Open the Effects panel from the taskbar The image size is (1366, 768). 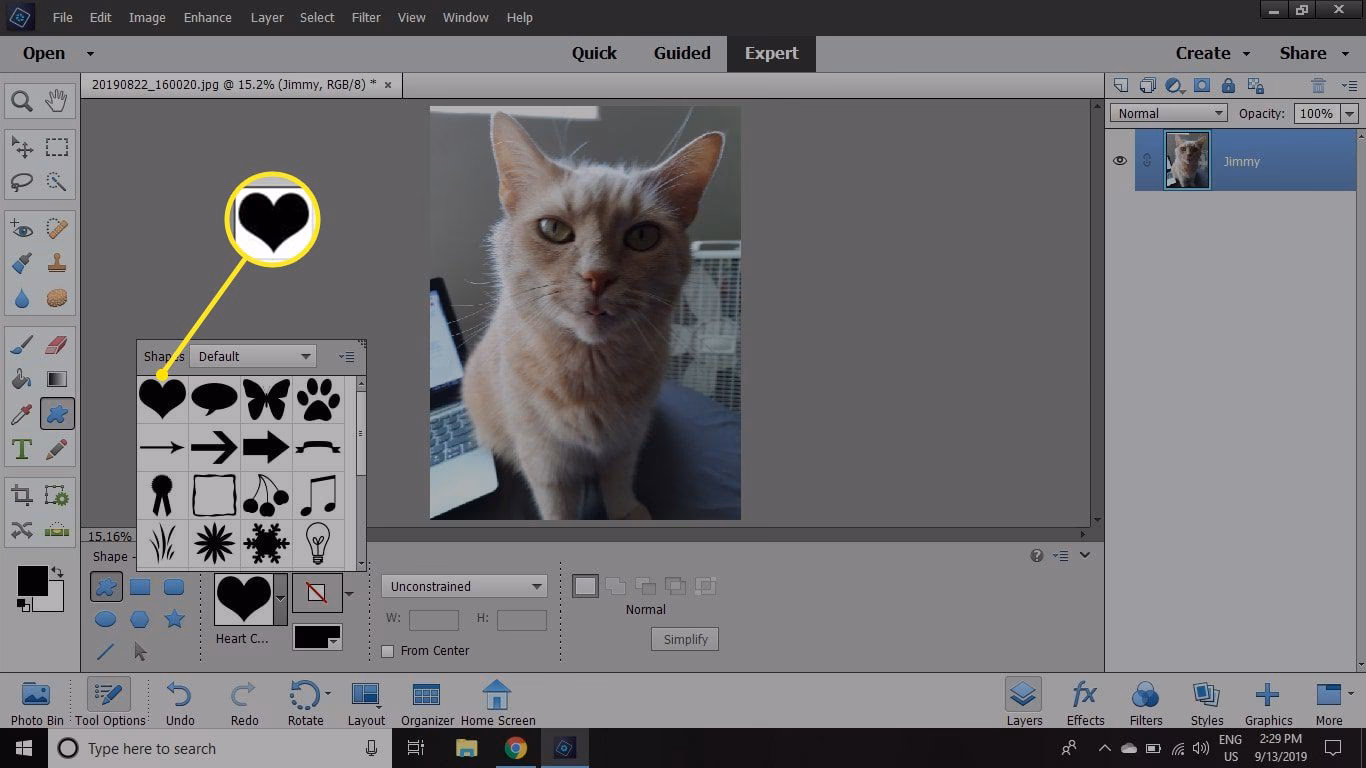[x=1084, y=700]
